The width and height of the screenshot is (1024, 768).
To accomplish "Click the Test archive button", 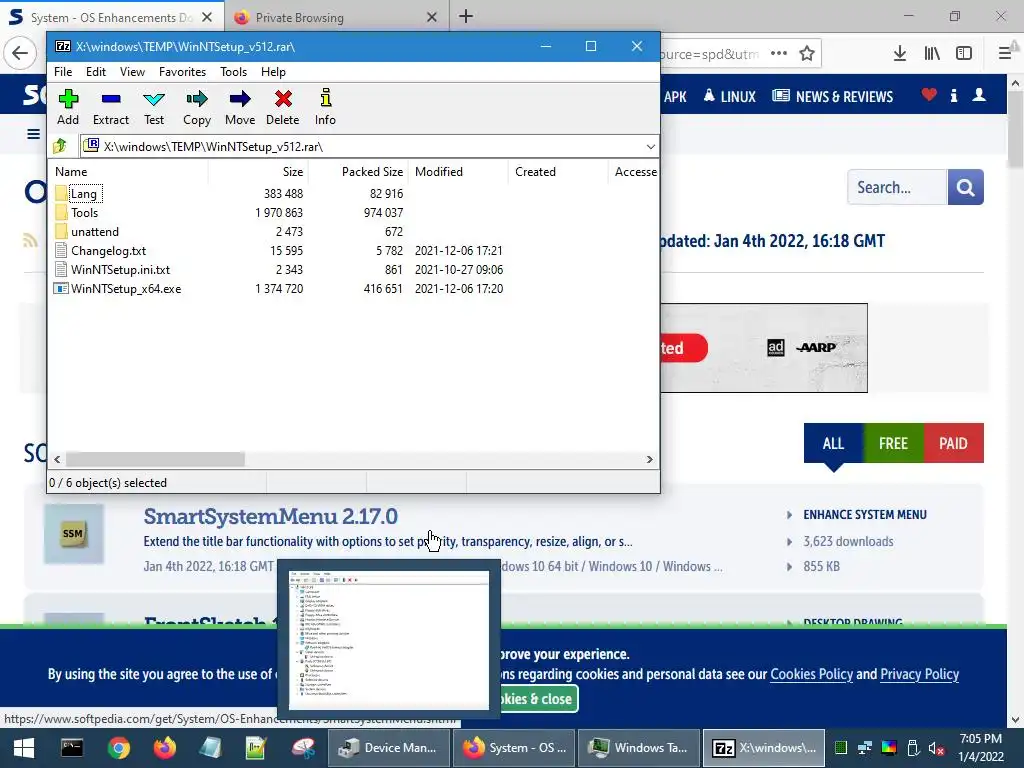I will 154,107.
